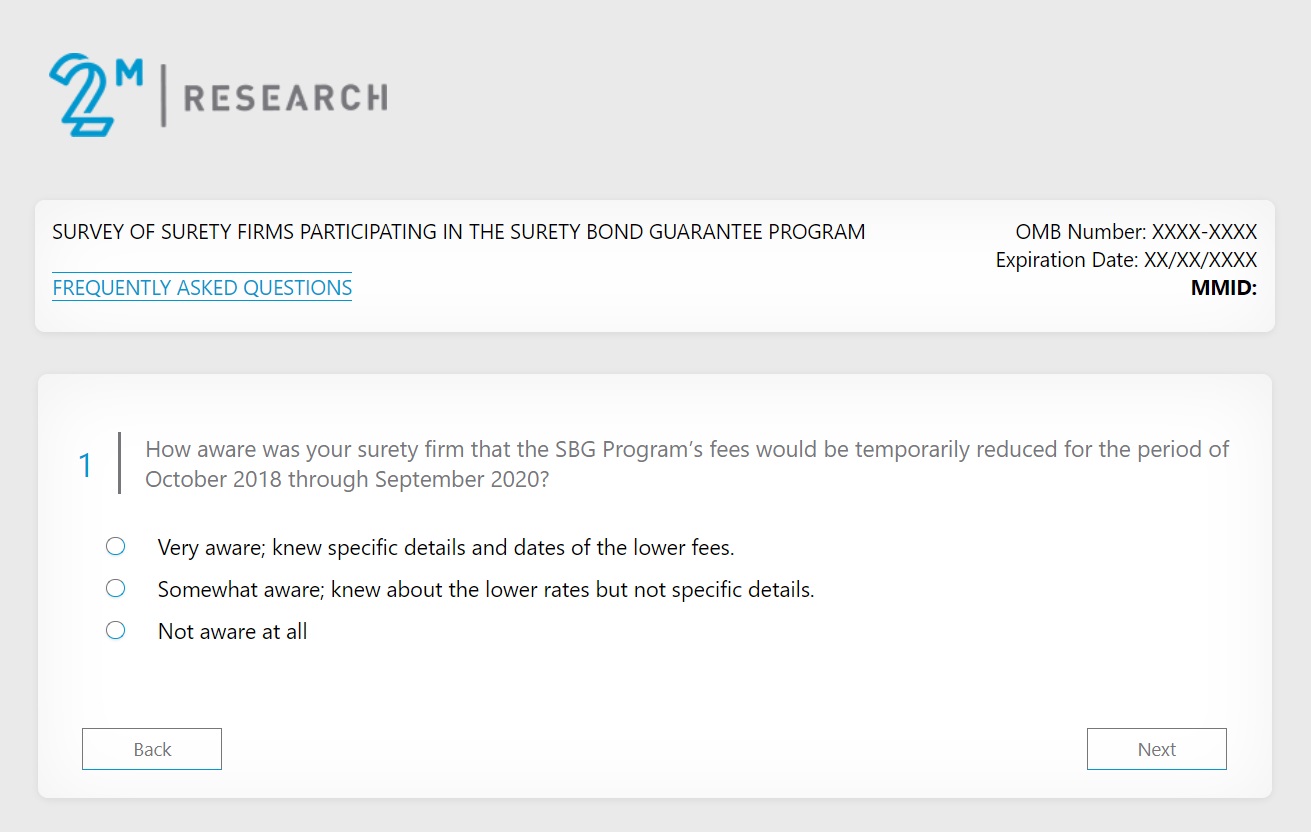Click the vertical line between logo and RESEARCH
The image size is (1311, 832).
point(163,95)
